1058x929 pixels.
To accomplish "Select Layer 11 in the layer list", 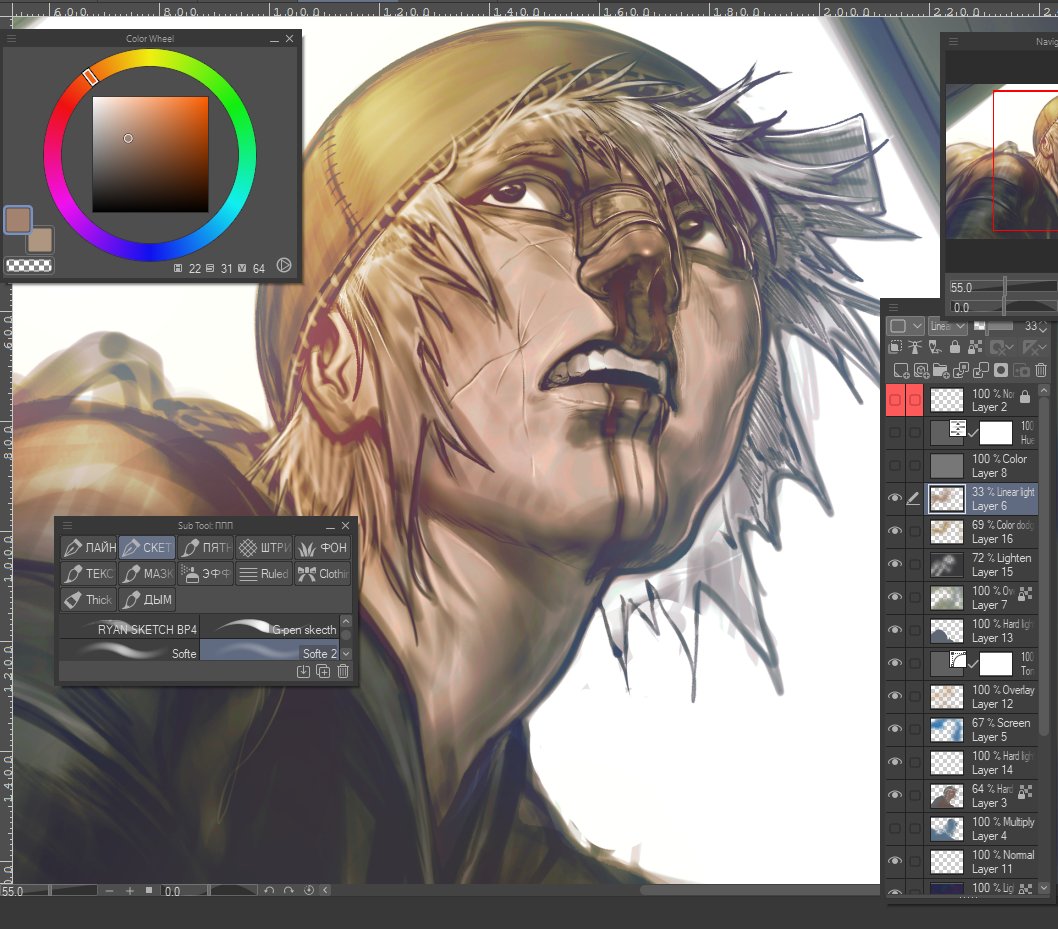I will [x=982, y=862].
